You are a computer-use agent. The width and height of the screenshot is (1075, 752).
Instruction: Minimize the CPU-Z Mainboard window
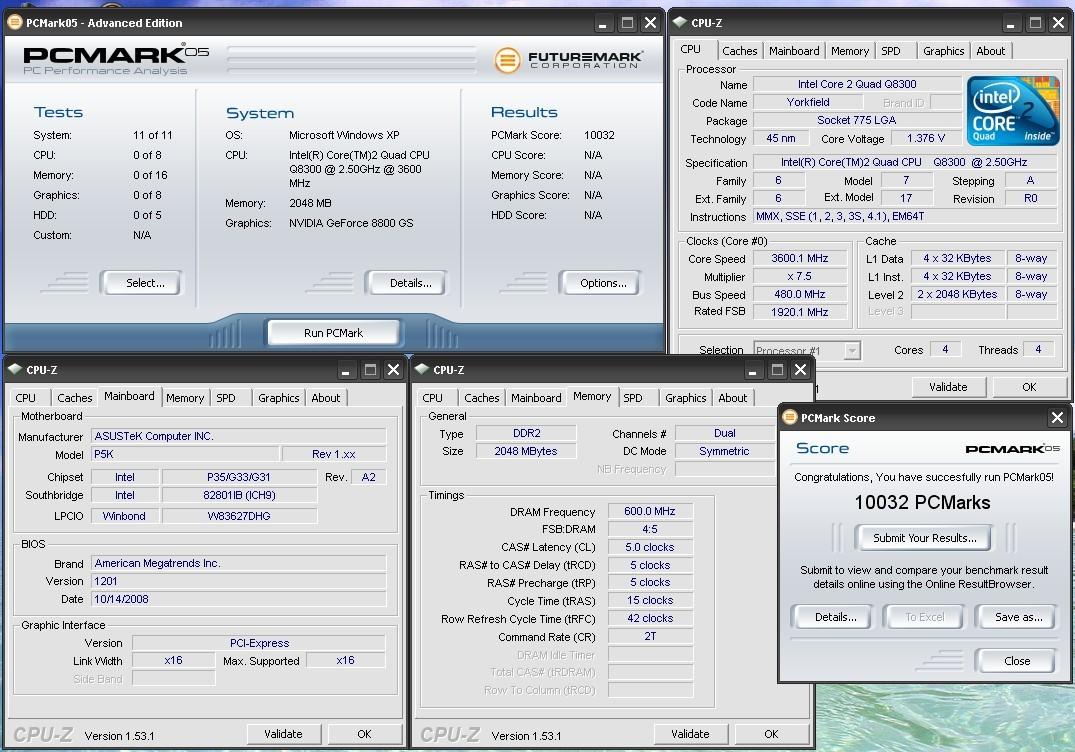pyautogui.click(x=346, y=370)
